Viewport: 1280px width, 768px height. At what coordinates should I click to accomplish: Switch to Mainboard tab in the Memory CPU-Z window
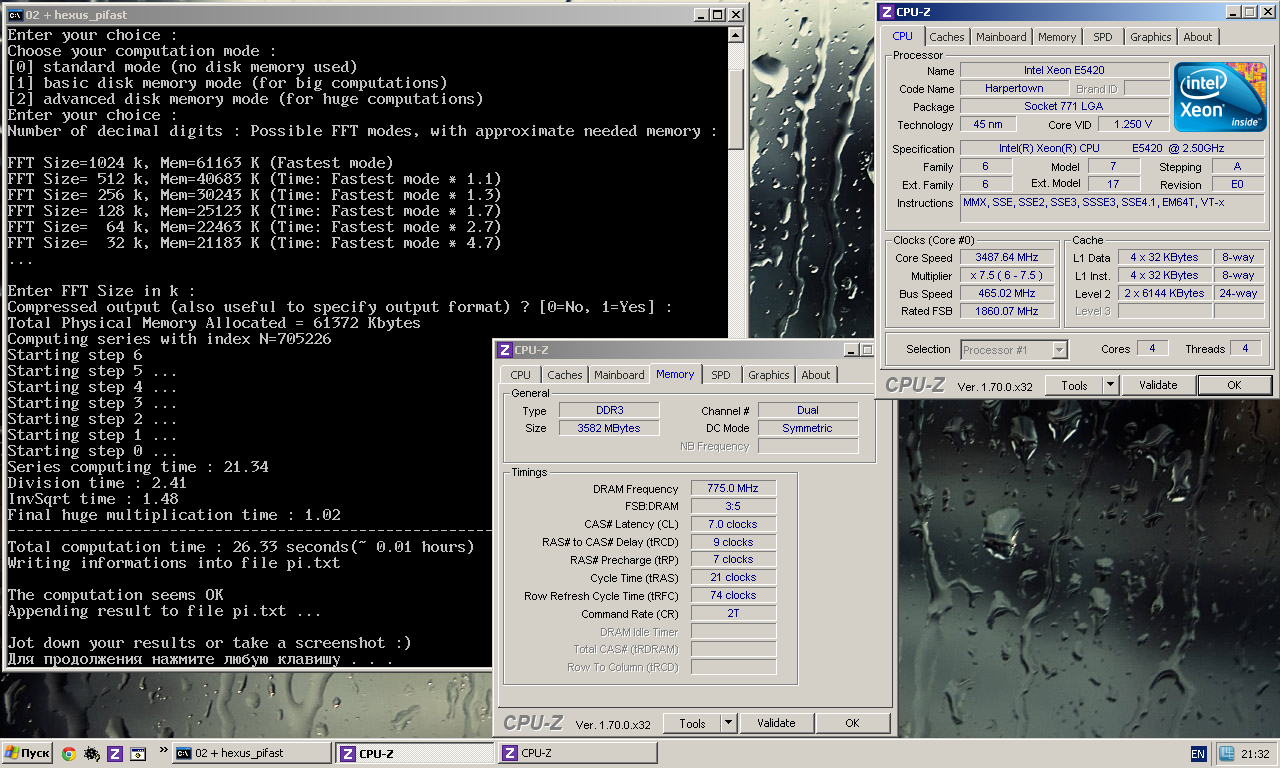(x=619, y=375)
